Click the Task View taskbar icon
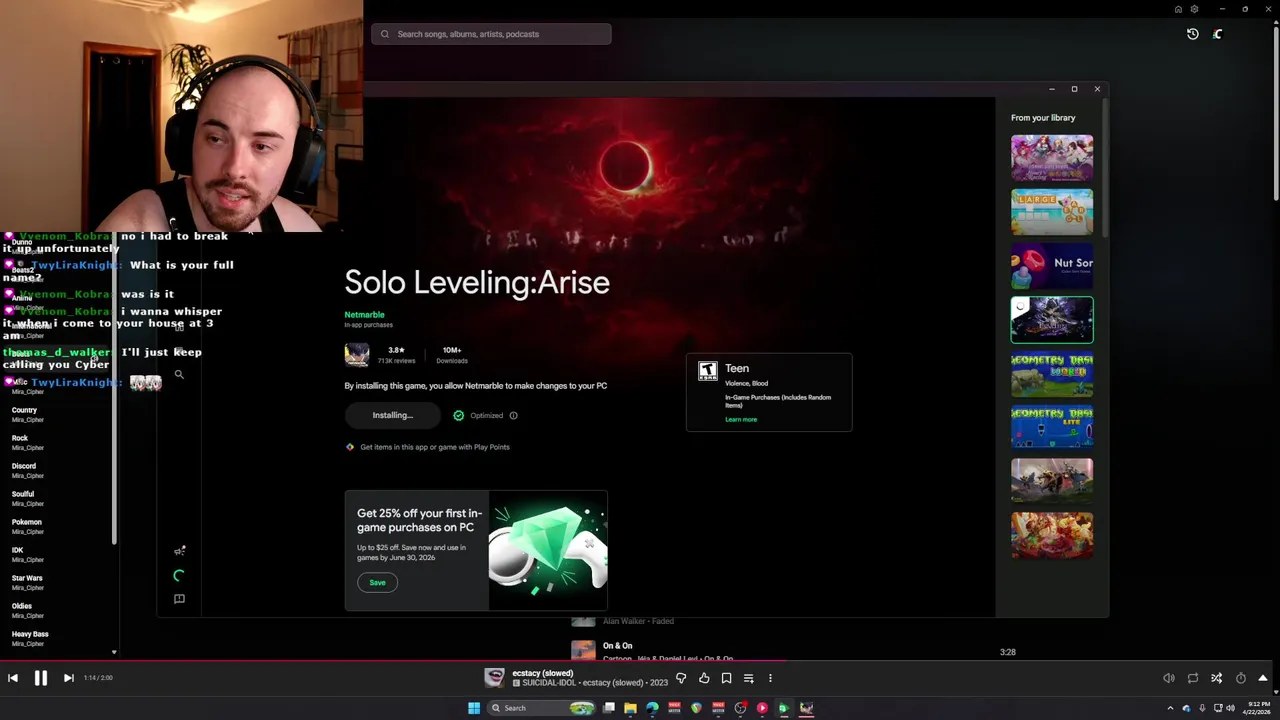The width and height of the screenshot is (1280, 720). (x=608, y=708)
